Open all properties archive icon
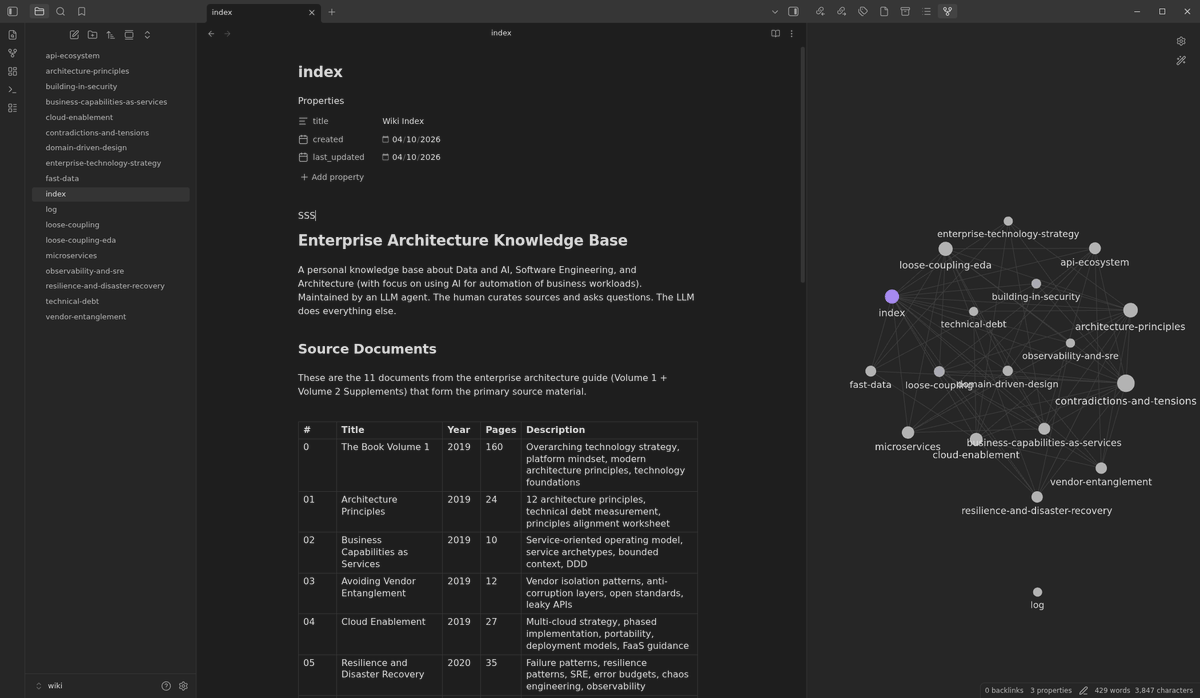The image size is (1200, 698). click(x=905, y=12)
